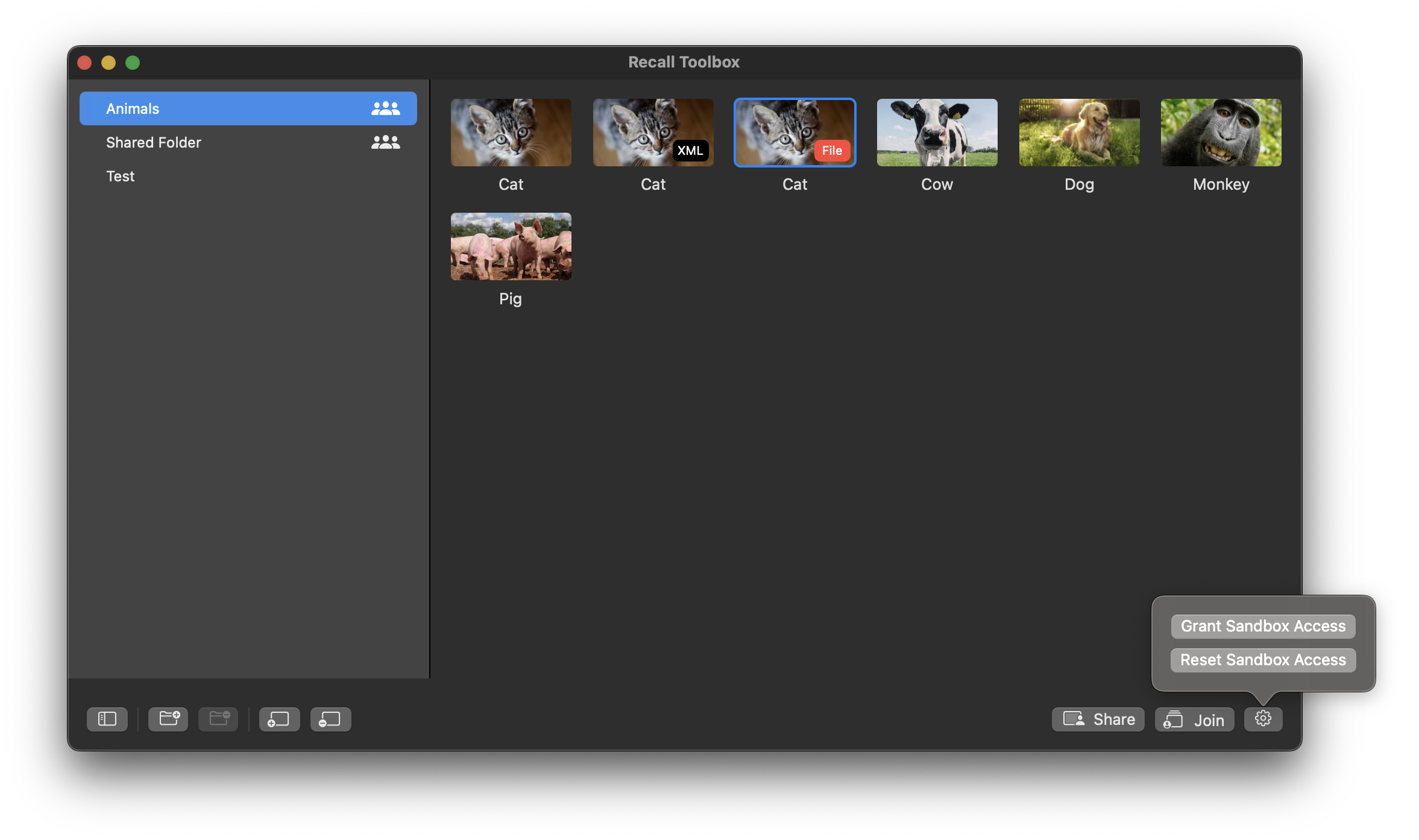The width and height of the screenshot is (1419, 840).
Task: Open the settings gear menu
Action: pos(1263,719)
